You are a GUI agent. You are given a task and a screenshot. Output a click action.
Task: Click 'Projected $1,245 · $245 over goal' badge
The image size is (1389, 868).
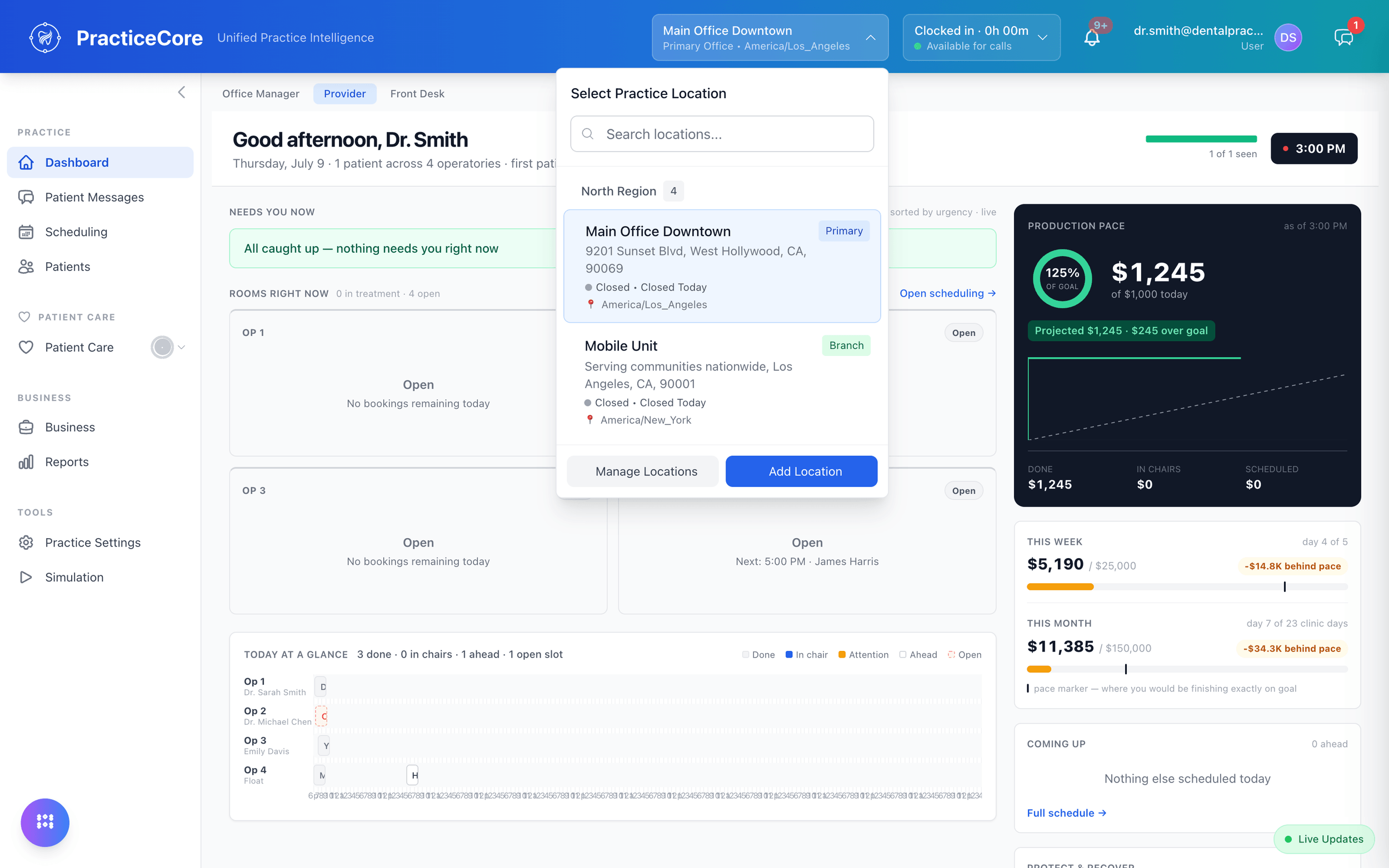(1121, 330)
